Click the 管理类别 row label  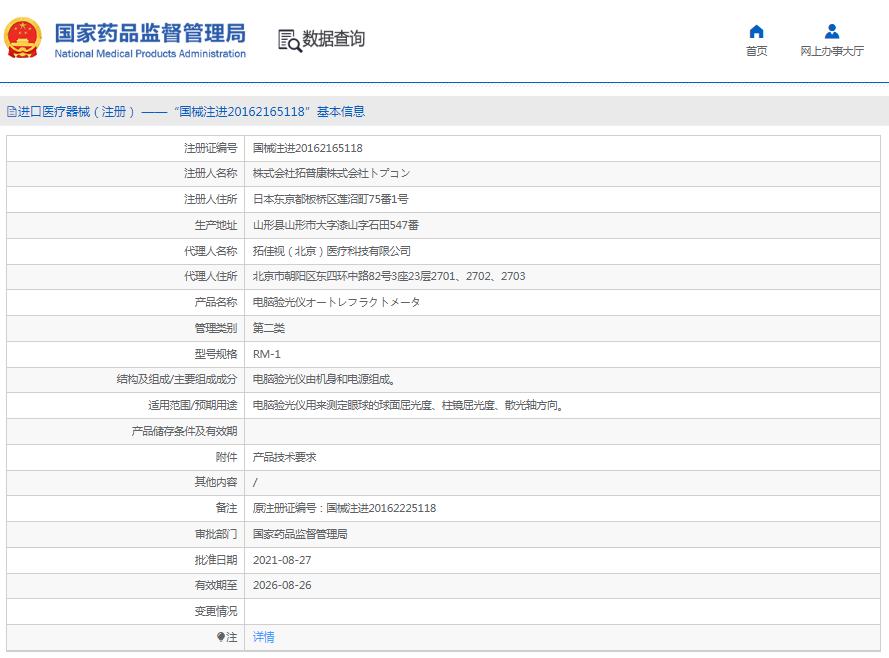click(216, 328)
